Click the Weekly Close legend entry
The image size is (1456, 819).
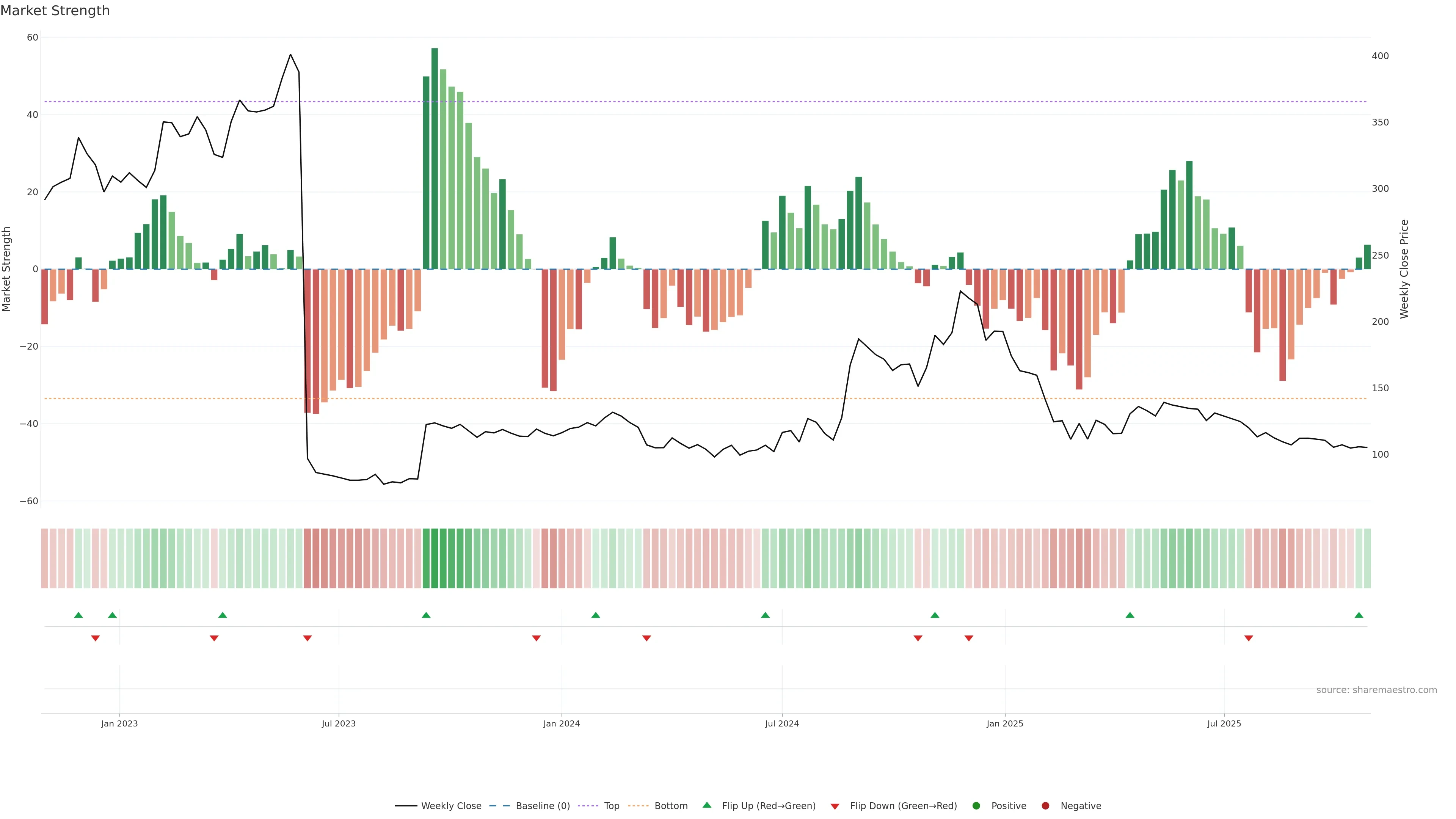click(x=450, y=806)
